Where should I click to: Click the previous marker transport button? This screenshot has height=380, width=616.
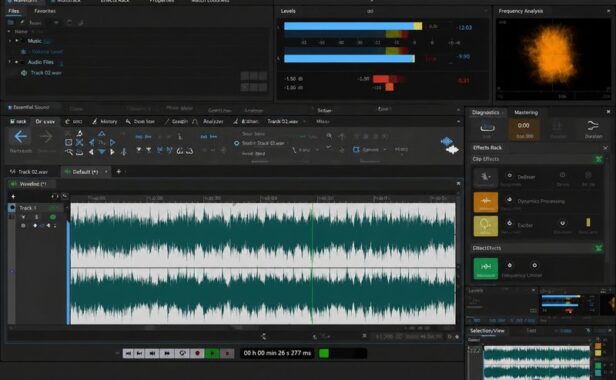139,353
